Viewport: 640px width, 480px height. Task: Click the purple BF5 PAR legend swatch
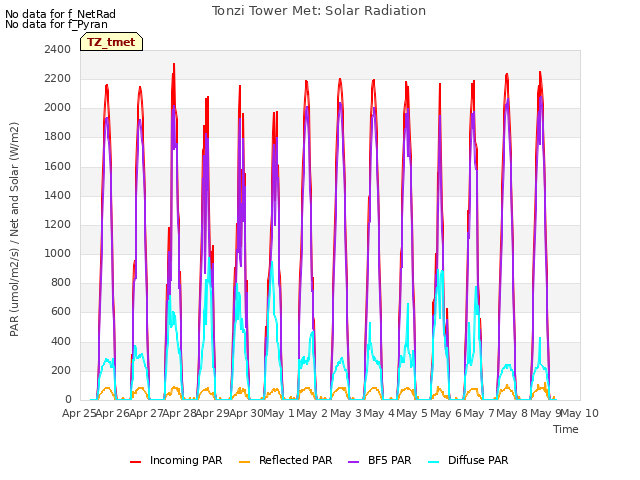click(x=353, y=462)
